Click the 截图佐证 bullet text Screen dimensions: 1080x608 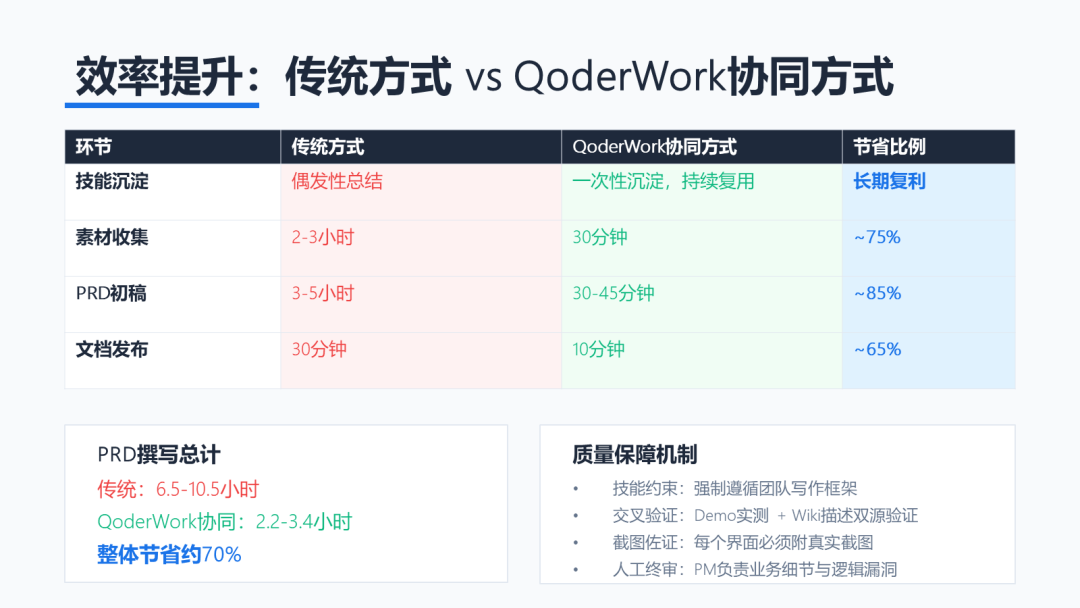742,543
